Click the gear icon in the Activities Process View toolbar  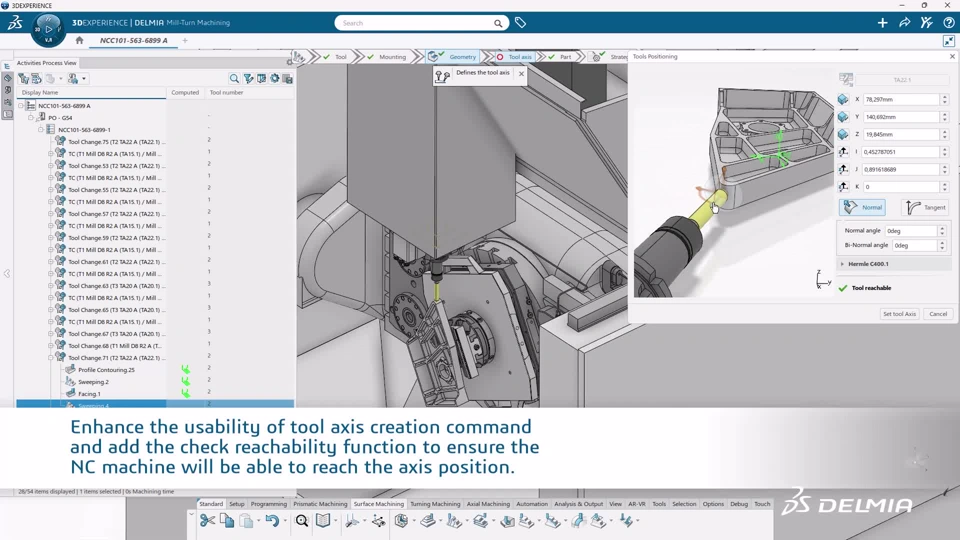[x=274, y=78]
